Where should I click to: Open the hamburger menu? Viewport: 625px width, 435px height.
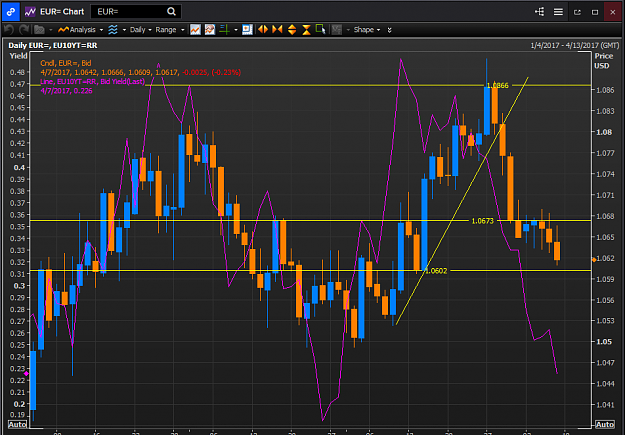point(558,12)
